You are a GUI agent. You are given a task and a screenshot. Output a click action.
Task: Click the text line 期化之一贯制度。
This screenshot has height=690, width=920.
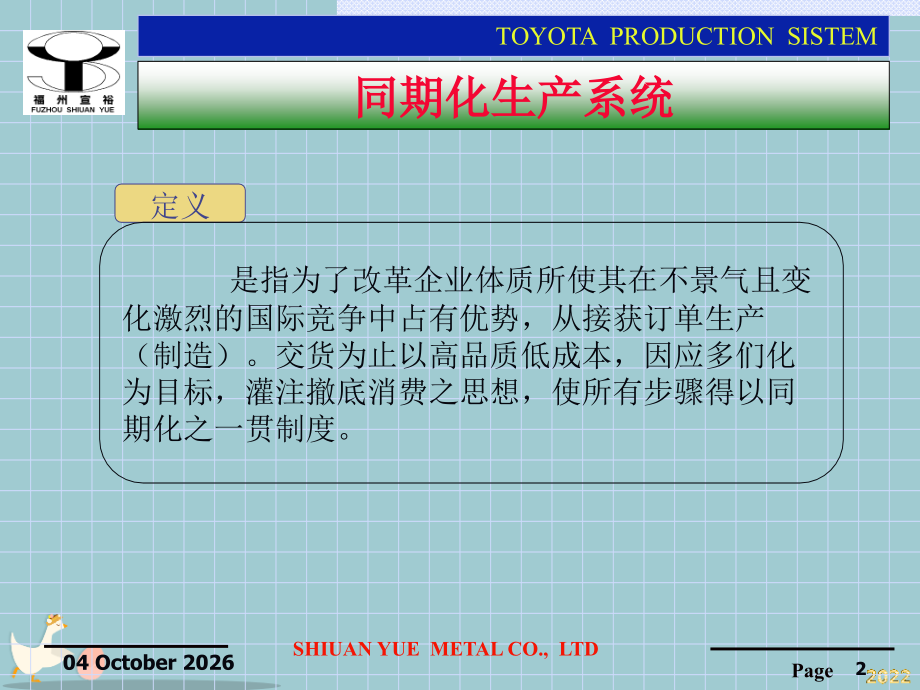pyautogui.click(x=238, y=429)
